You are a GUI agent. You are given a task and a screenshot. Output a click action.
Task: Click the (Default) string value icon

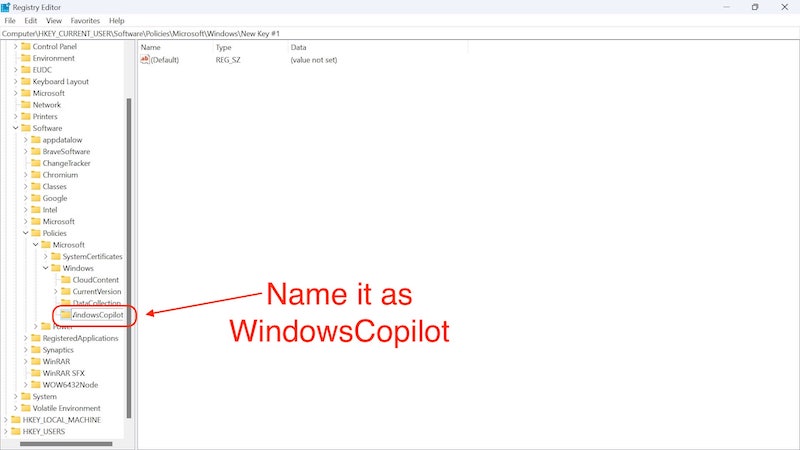pos(145,60)
